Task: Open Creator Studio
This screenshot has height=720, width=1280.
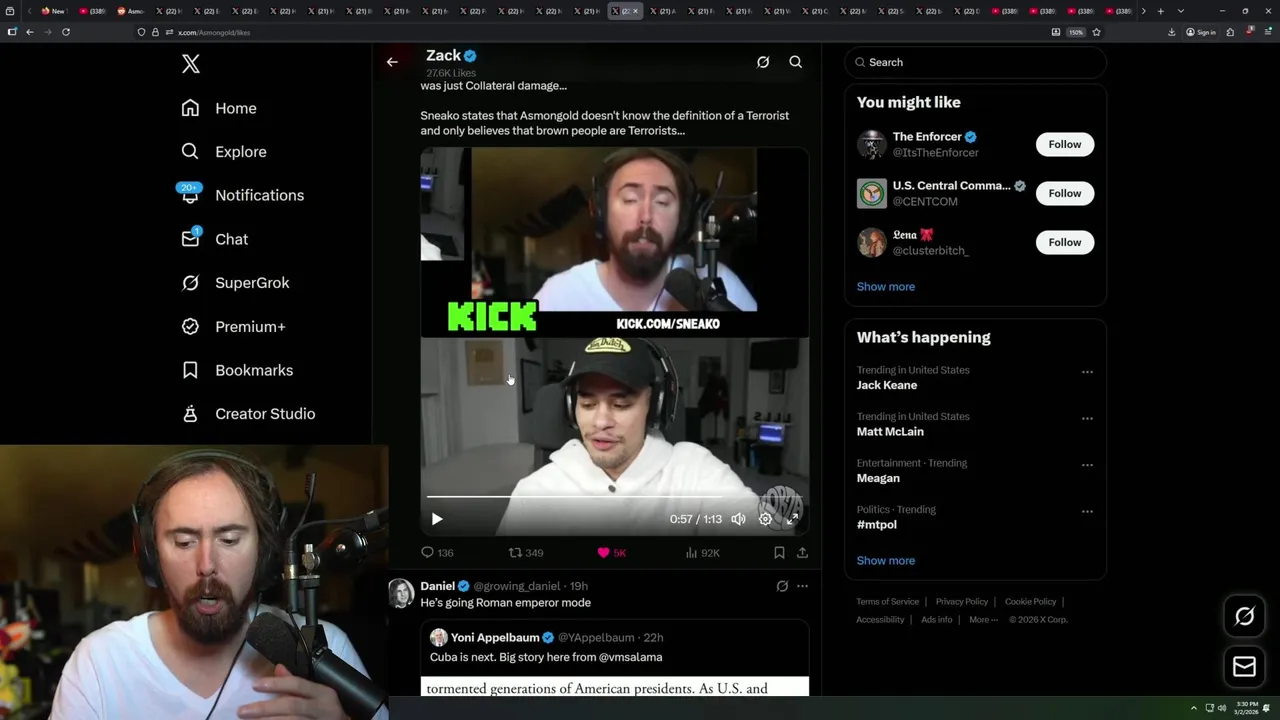Action: [x=248, y=414]
